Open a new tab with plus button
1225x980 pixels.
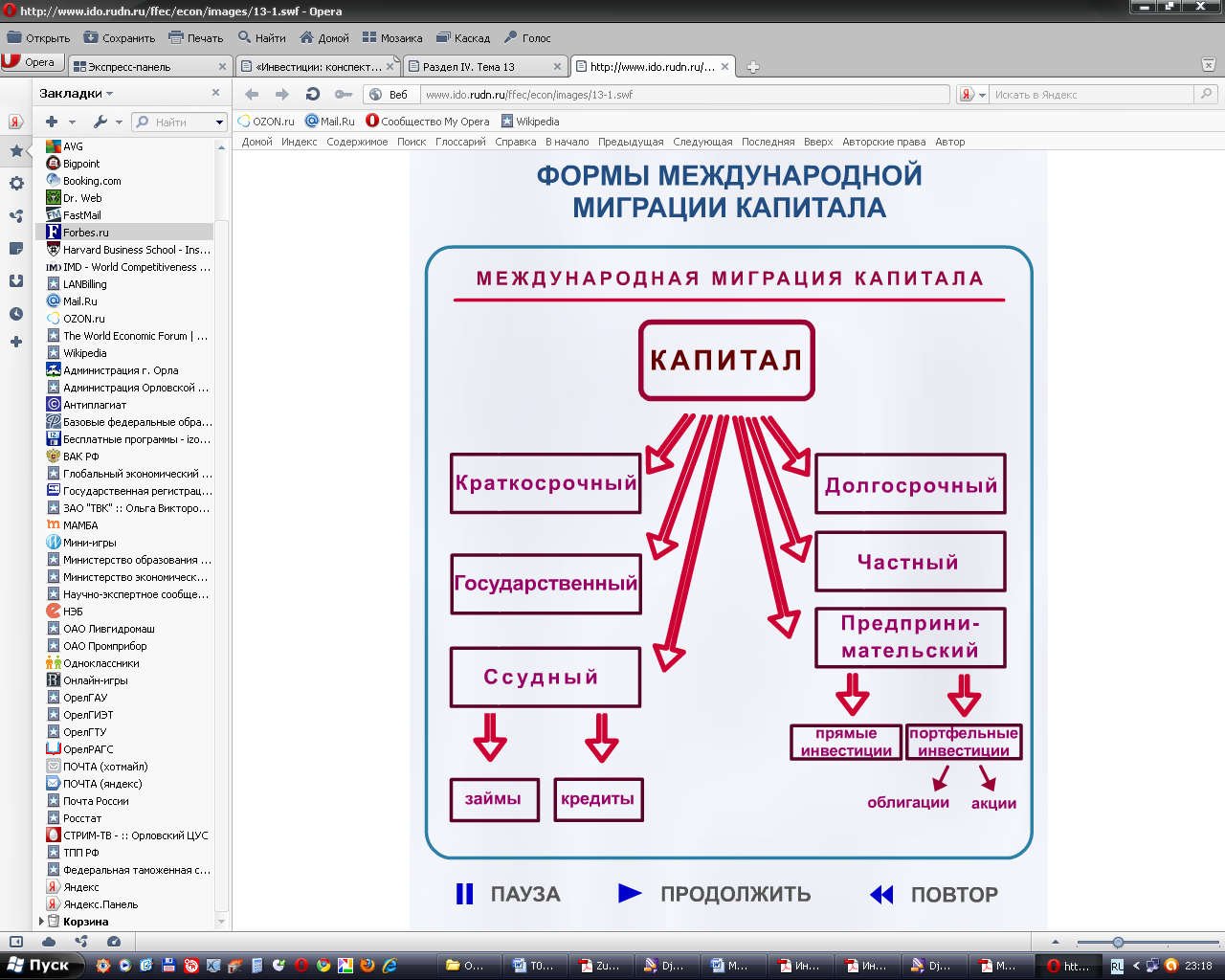coord(753,67)
